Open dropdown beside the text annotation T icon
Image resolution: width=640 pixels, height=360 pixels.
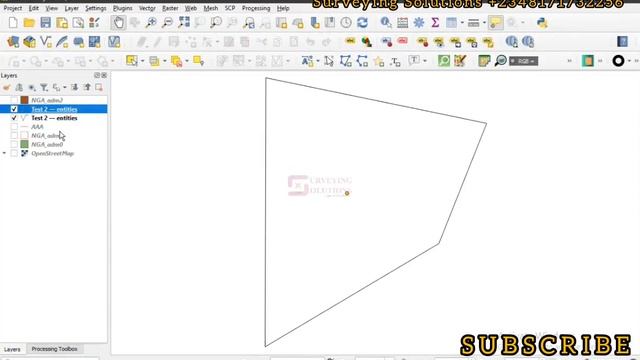pyautogui.click(x=425, y=61)
